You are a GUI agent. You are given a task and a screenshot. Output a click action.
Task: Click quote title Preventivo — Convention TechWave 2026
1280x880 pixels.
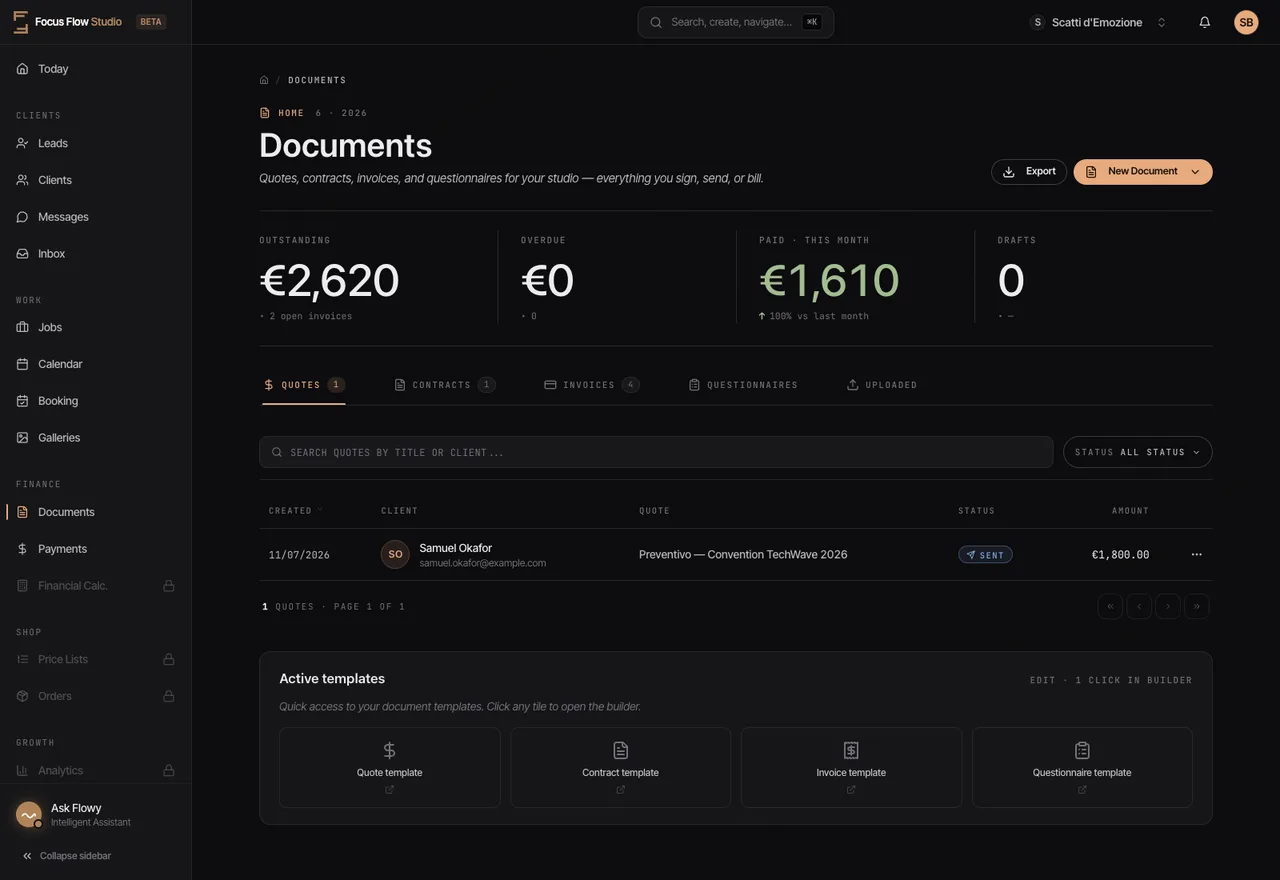[743, 555]
